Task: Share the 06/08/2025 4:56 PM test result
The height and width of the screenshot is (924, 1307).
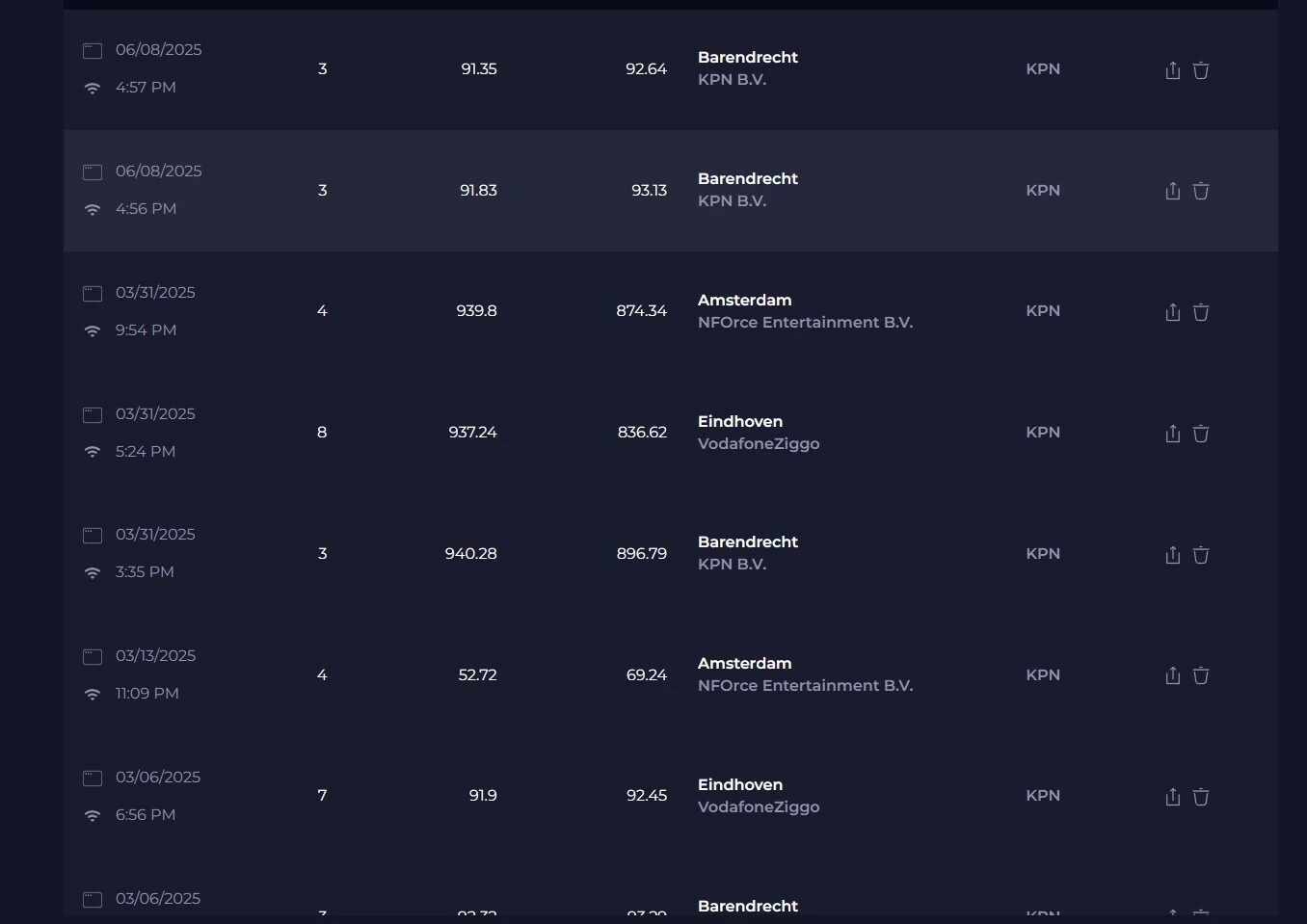Action: (1172, 191)
